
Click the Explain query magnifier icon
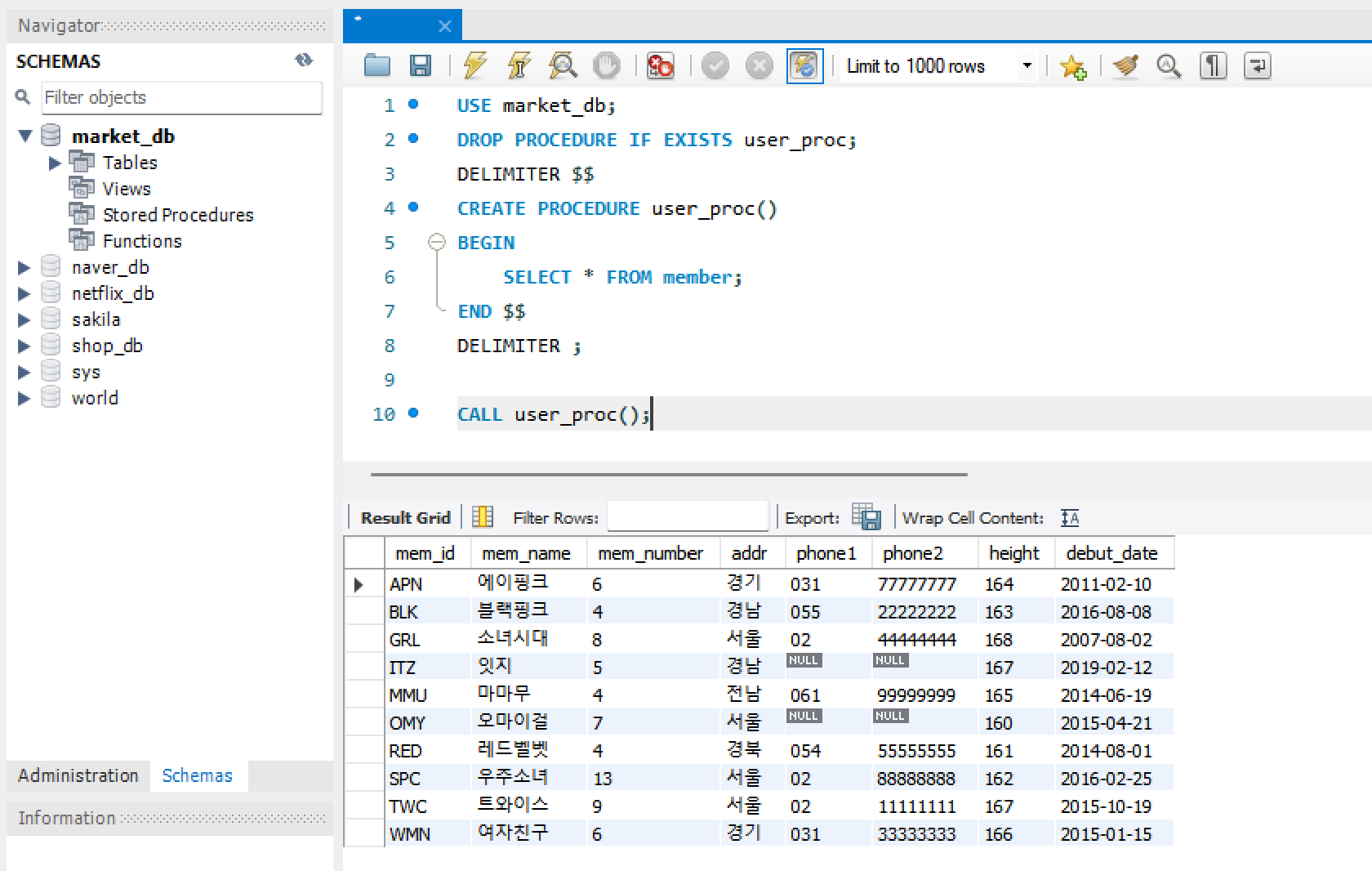(x=563, y=65)
